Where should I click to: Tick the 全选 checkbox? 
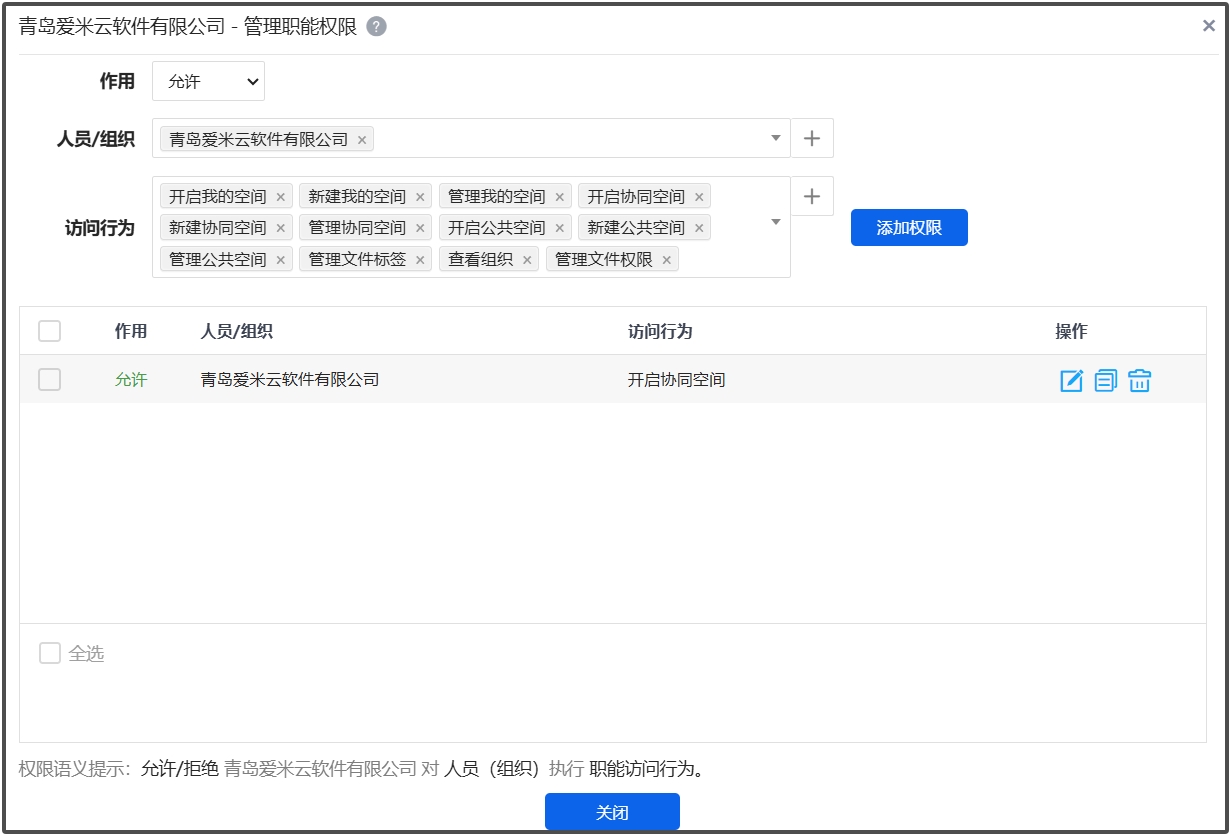50,654
